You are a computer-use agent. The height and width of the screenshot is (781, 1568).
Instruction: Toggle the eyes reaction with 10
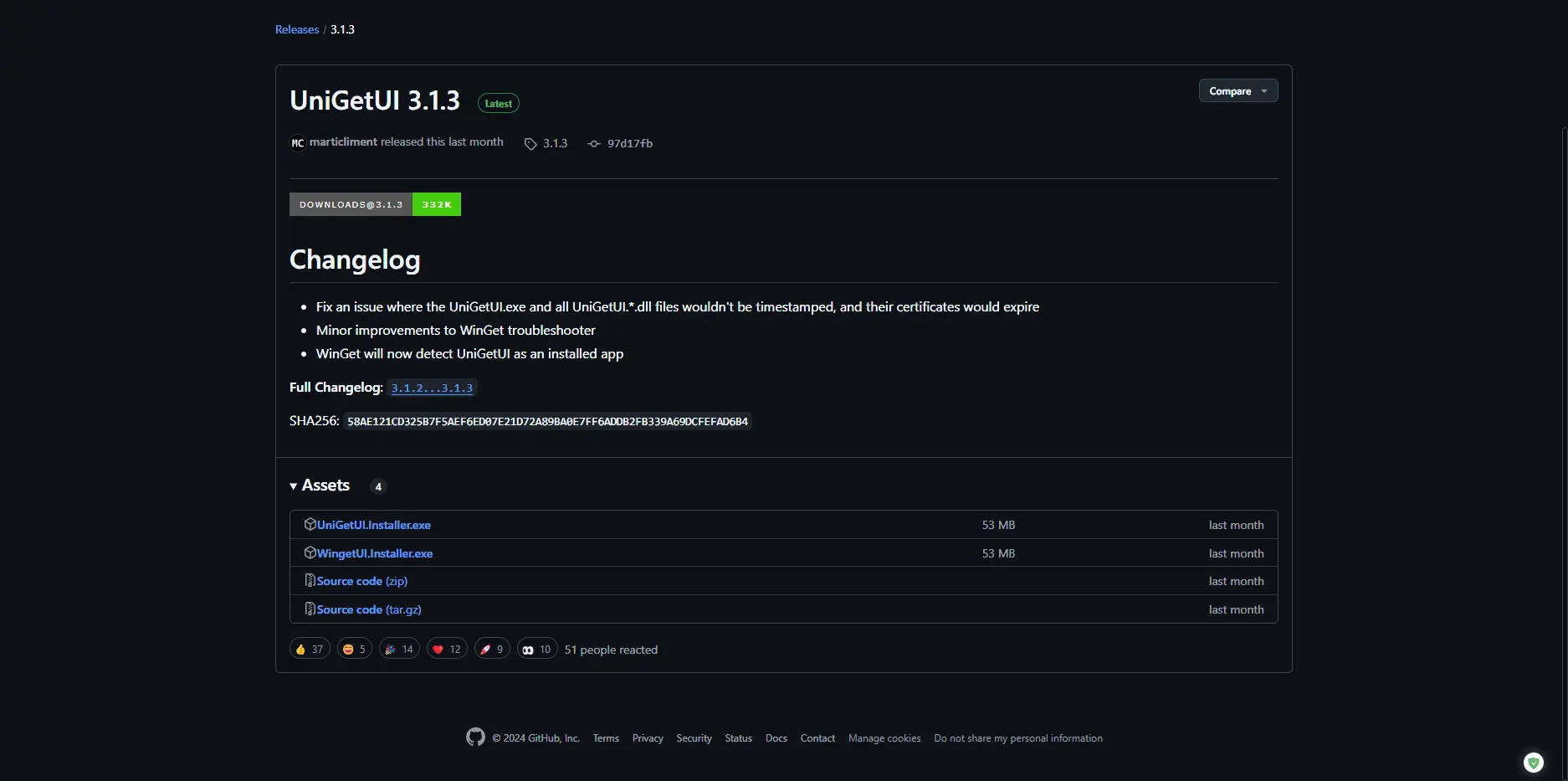click(537, 649)
